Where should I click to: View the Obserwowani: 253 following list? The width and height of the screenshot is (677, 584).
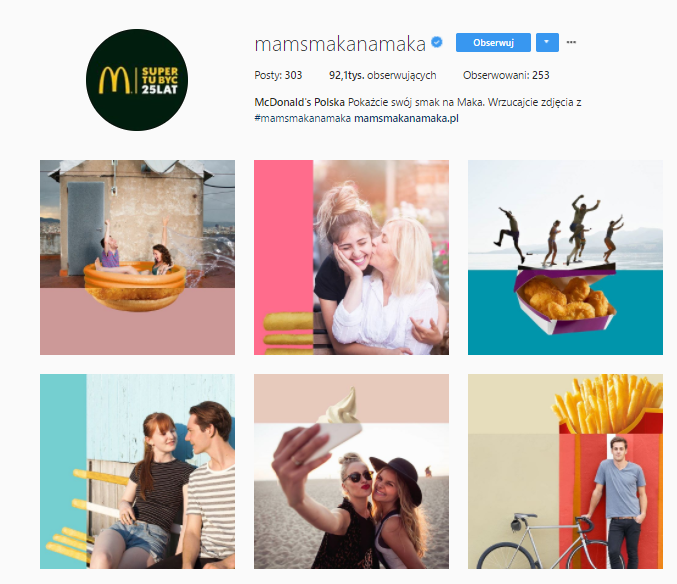506,75
